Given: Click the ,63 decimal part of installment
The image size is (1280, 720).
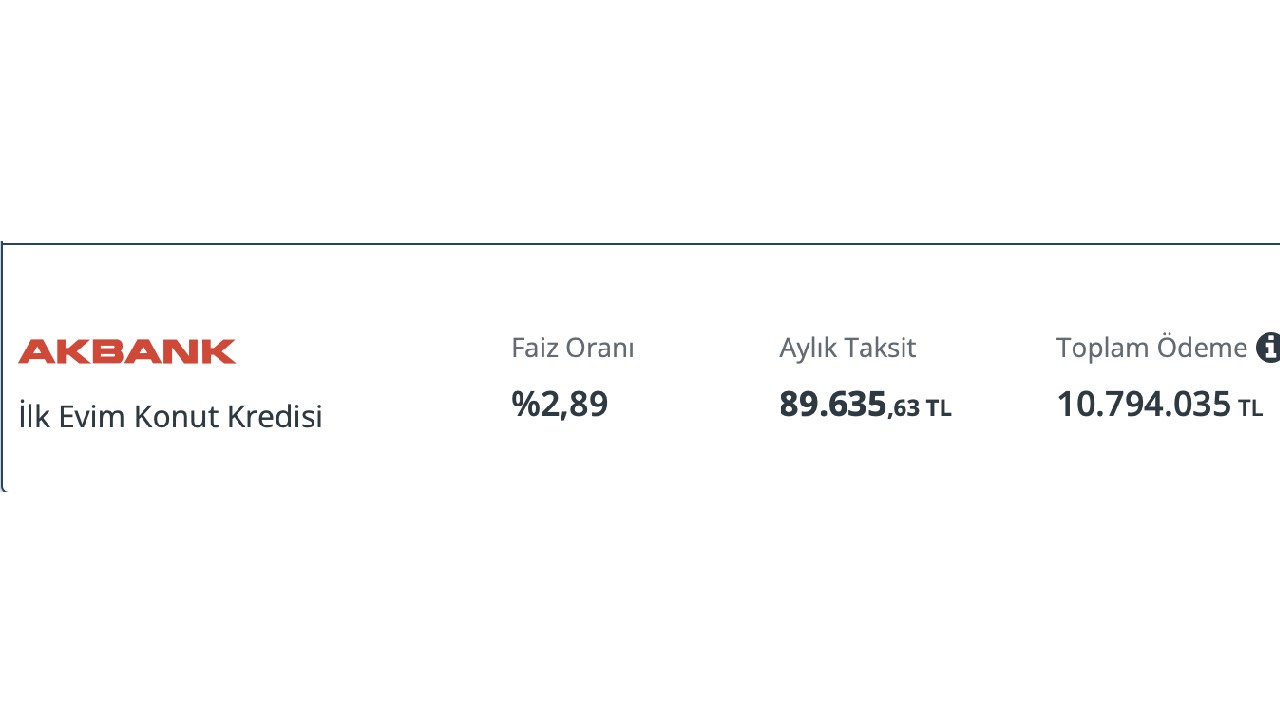Looking at the screenshot, I should [x=903, y=408].
